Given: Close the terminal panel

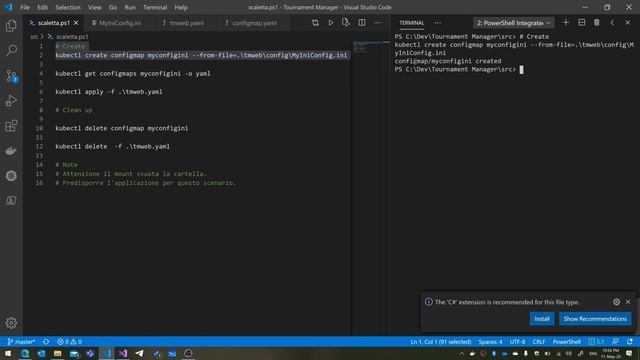Looking at the screenshot, I should [x=628, y=23].
